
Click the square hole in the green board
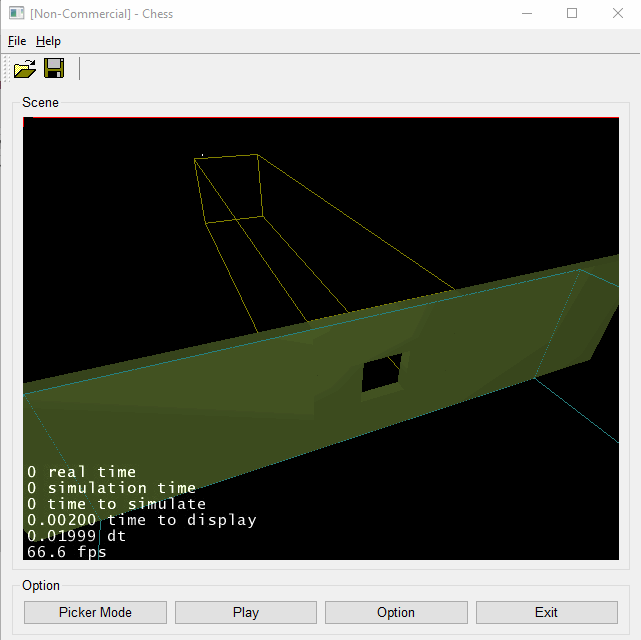[x=381, y=373]
